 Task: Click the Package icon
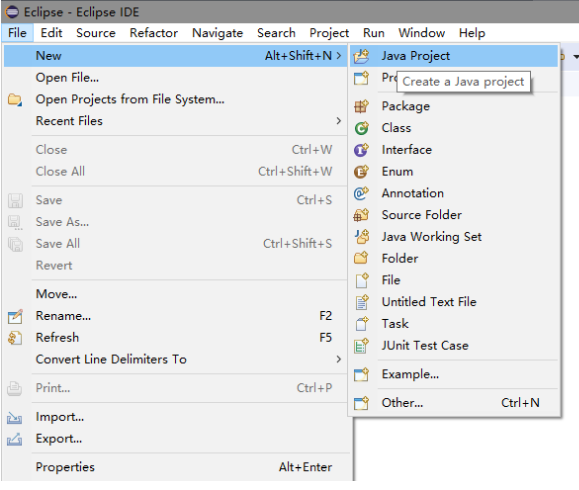(361, 106)
